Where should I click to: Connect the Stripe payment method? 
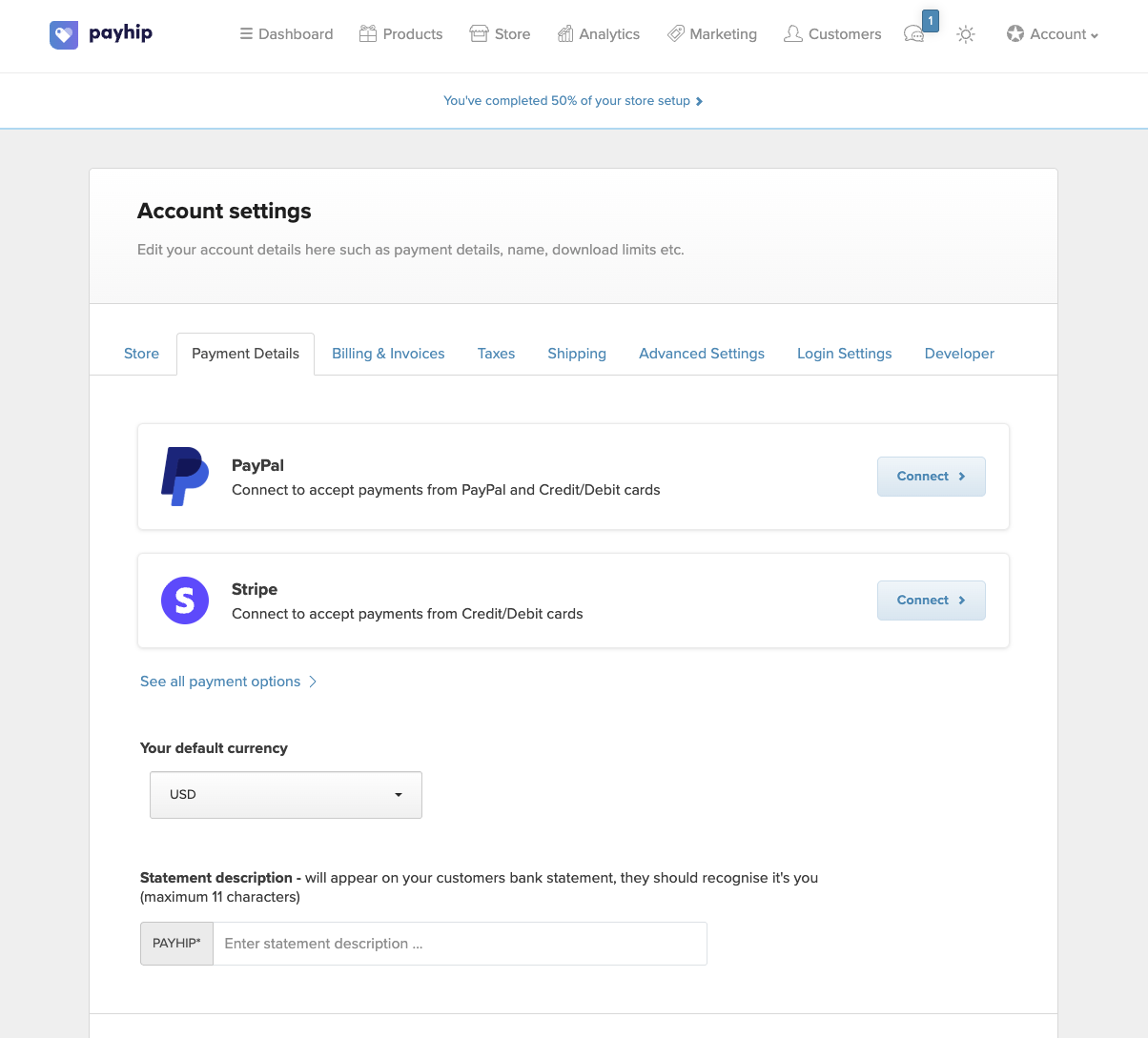click(x=932, y=600)
